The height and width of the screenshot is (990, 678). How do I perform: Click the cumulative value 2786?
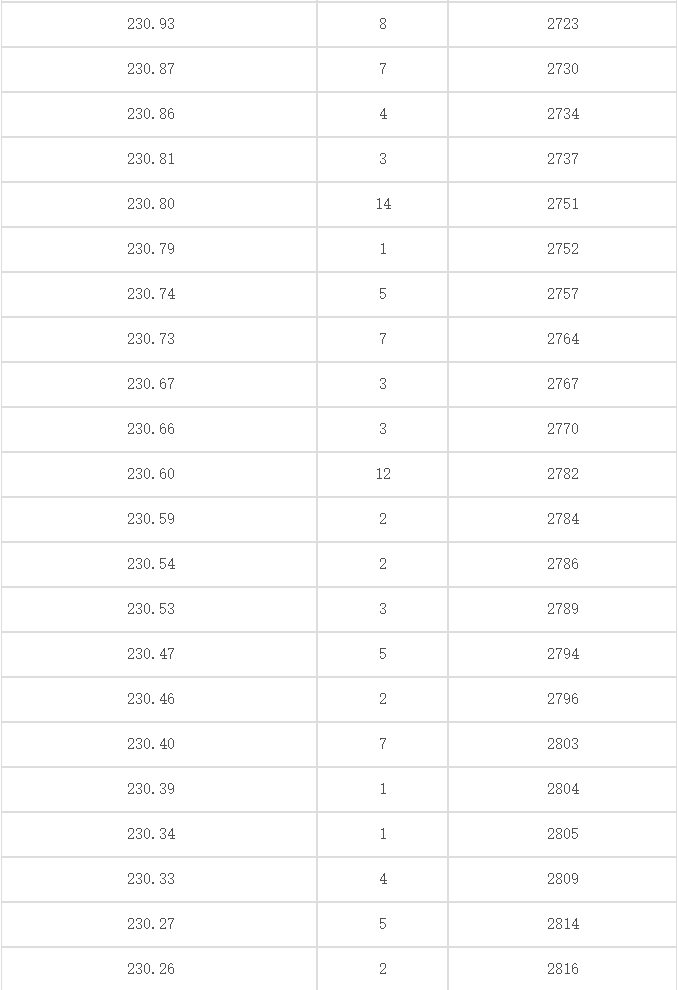click(562, 564)
